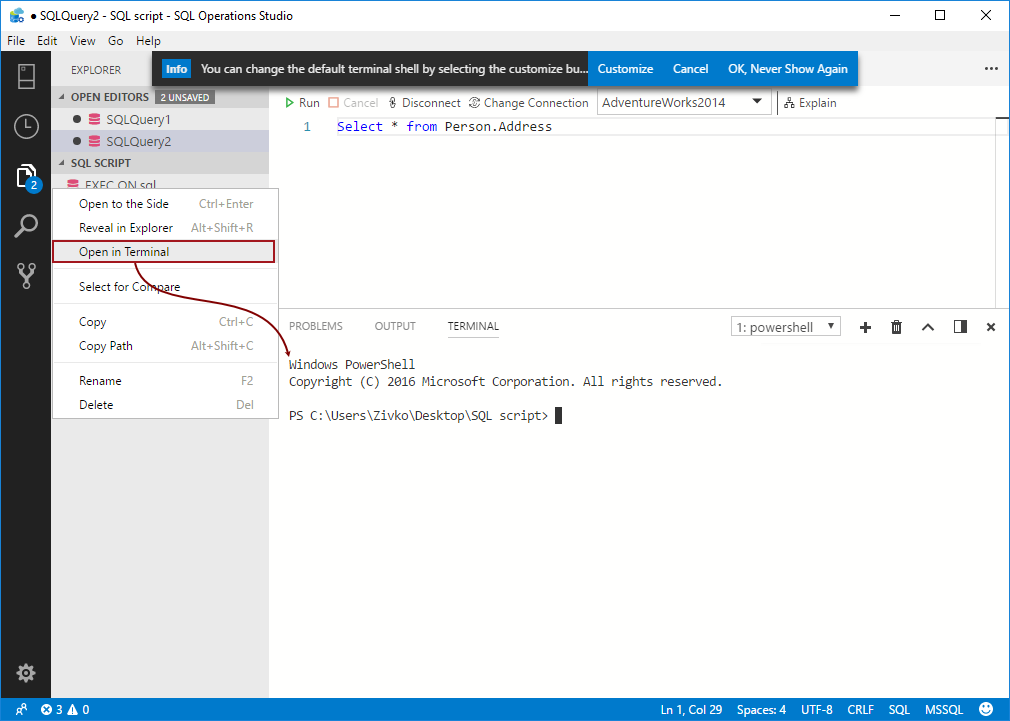Image resolution: width=1010 pixels, height=721 pixels.
Task: Click SQLQuery2 database file icon
Action: pyautogui.click(x=94, y=141)
